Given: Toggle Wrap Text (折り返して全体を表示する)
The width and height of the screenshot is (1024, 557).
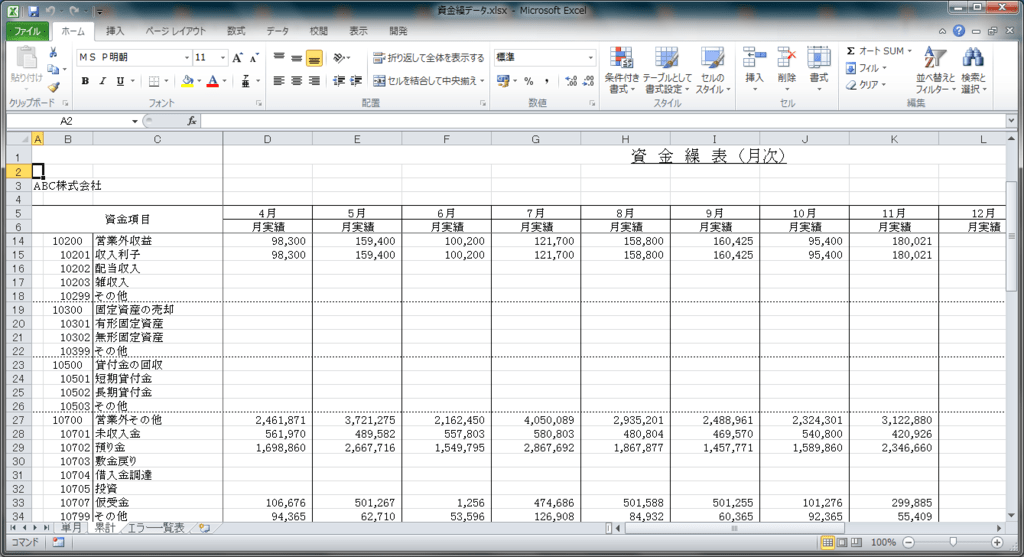Looking at the screenshot, I should click(428, 58).
